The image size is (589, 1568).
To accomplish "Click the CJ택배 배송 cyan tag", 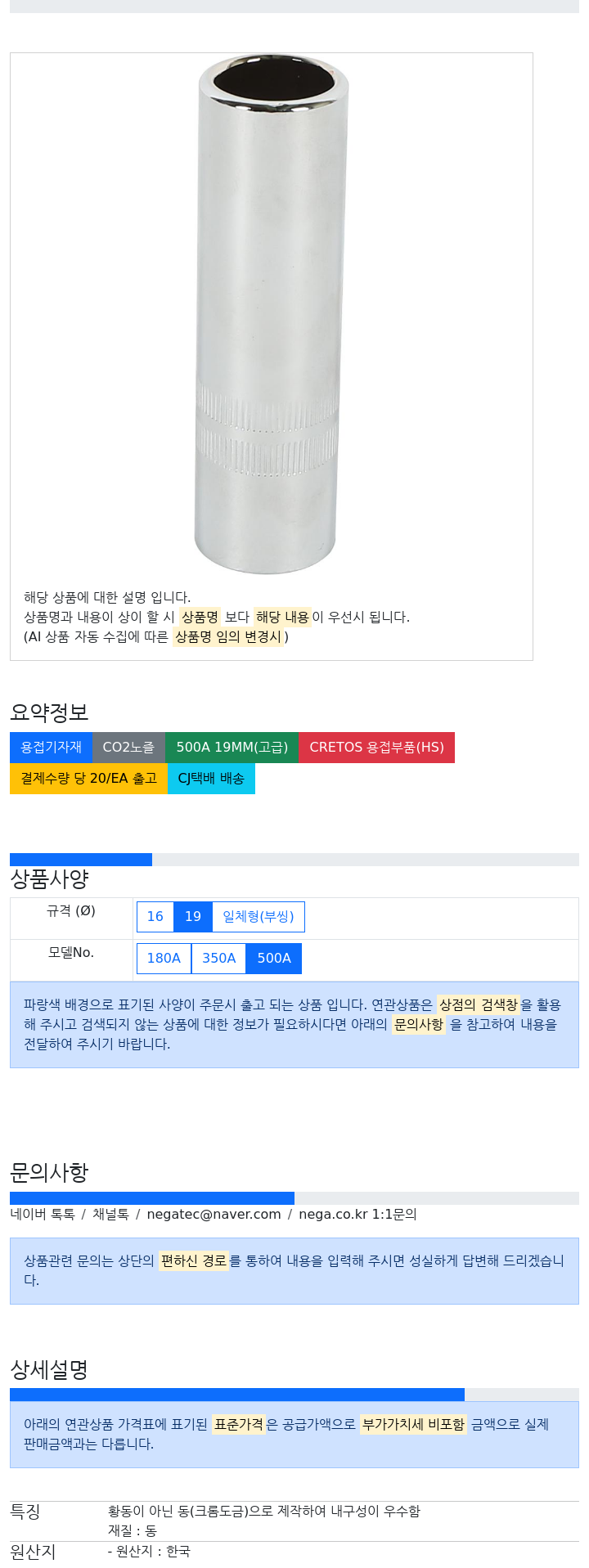I will click(x=211, y=779).
